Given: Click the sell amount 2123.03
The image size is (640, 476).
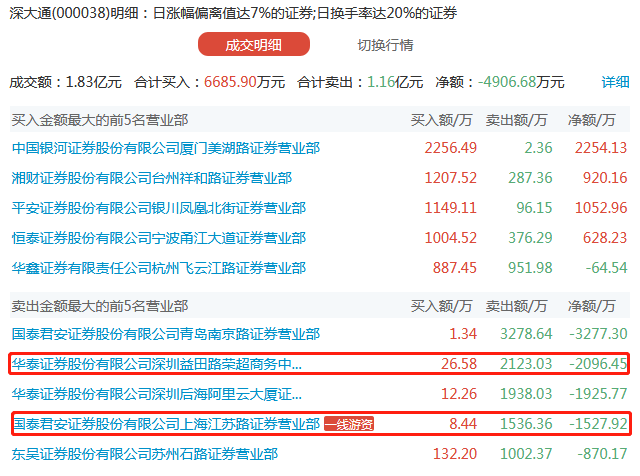Looking at the screenshot, I should [526, 364].
